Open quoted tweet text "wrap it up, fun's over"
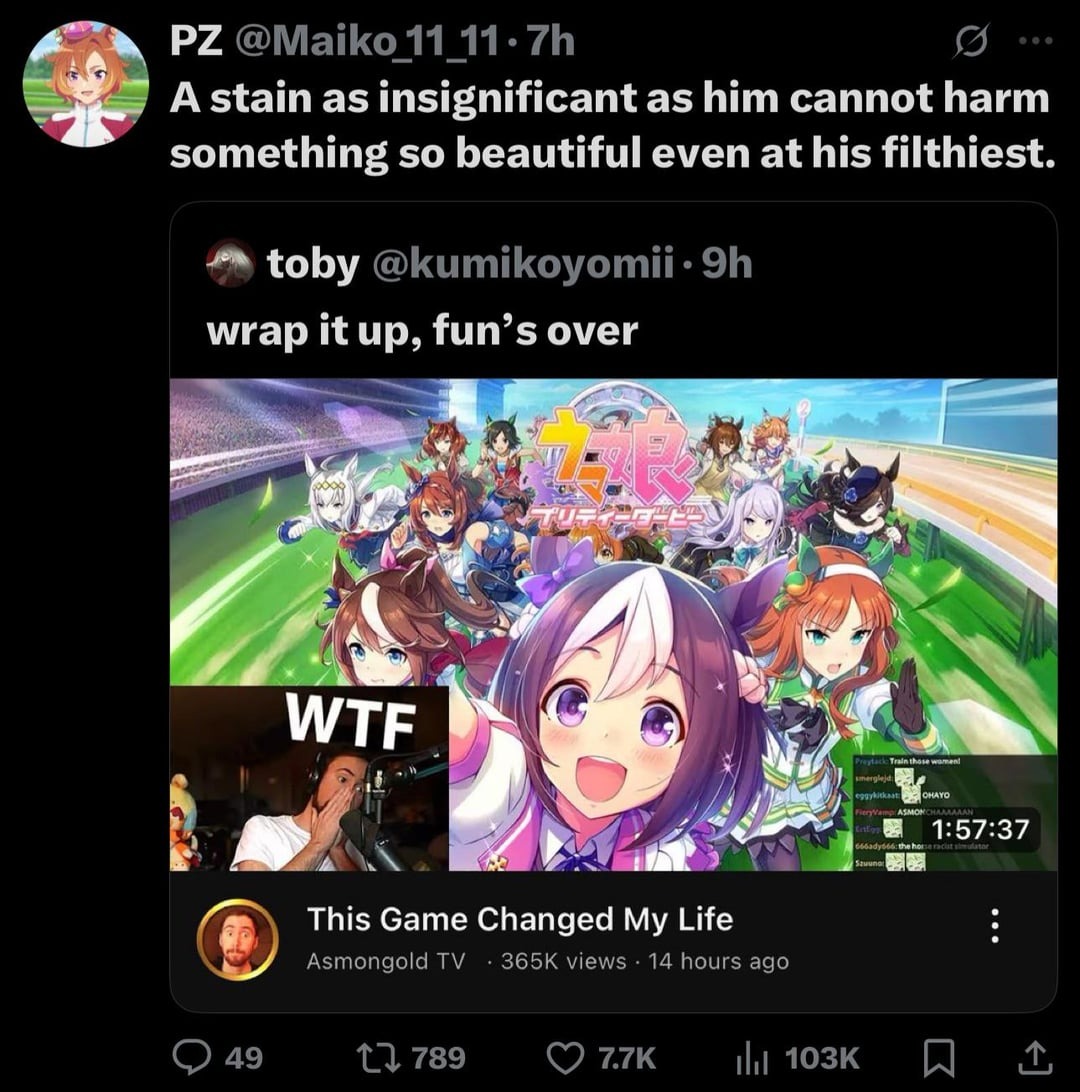This screenshot has height=1092, width=1080. point(422,330)
